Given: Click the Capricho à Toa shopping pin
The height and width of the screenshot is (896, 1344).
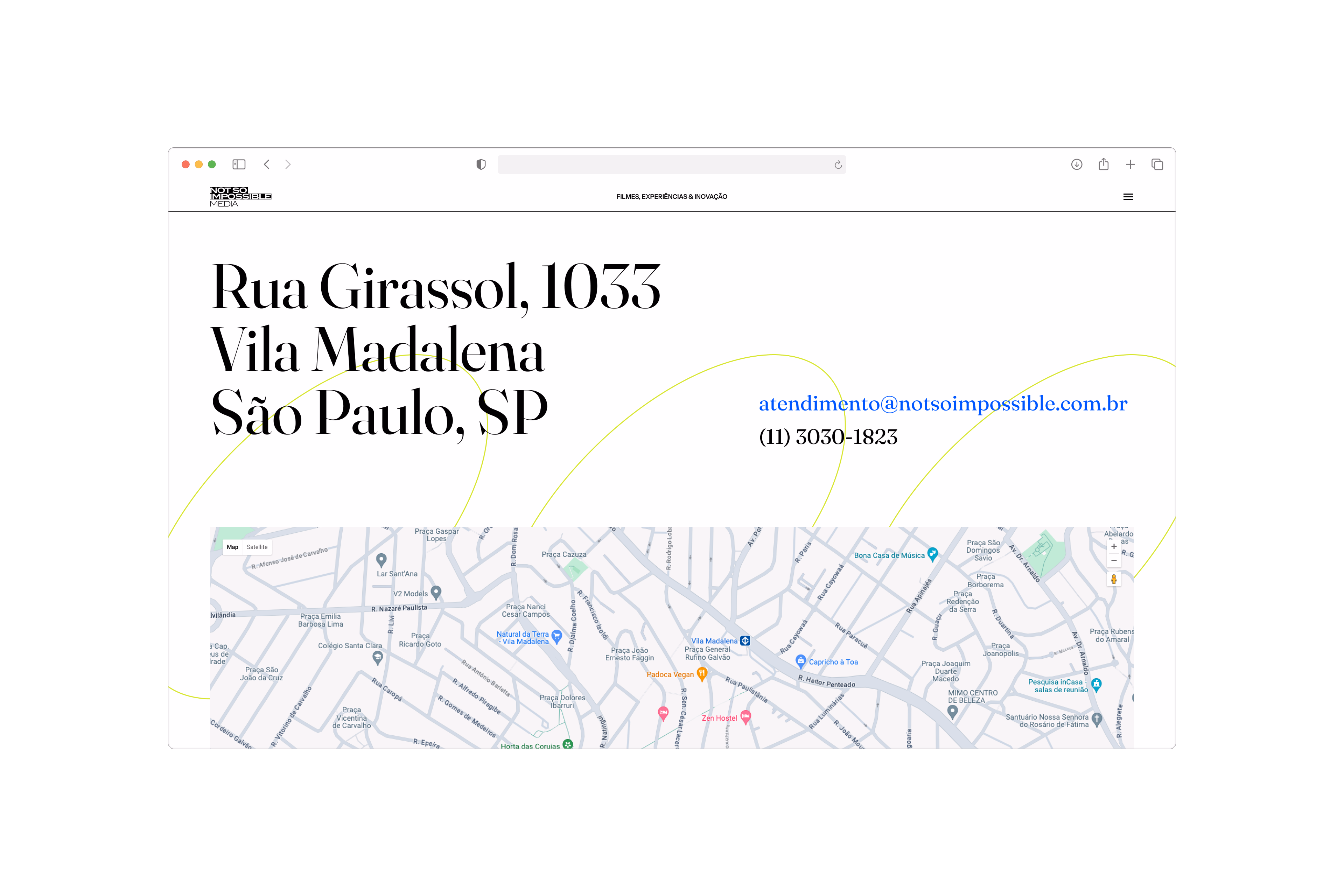Looking at the screenshot, I should (x=800, y=661).
